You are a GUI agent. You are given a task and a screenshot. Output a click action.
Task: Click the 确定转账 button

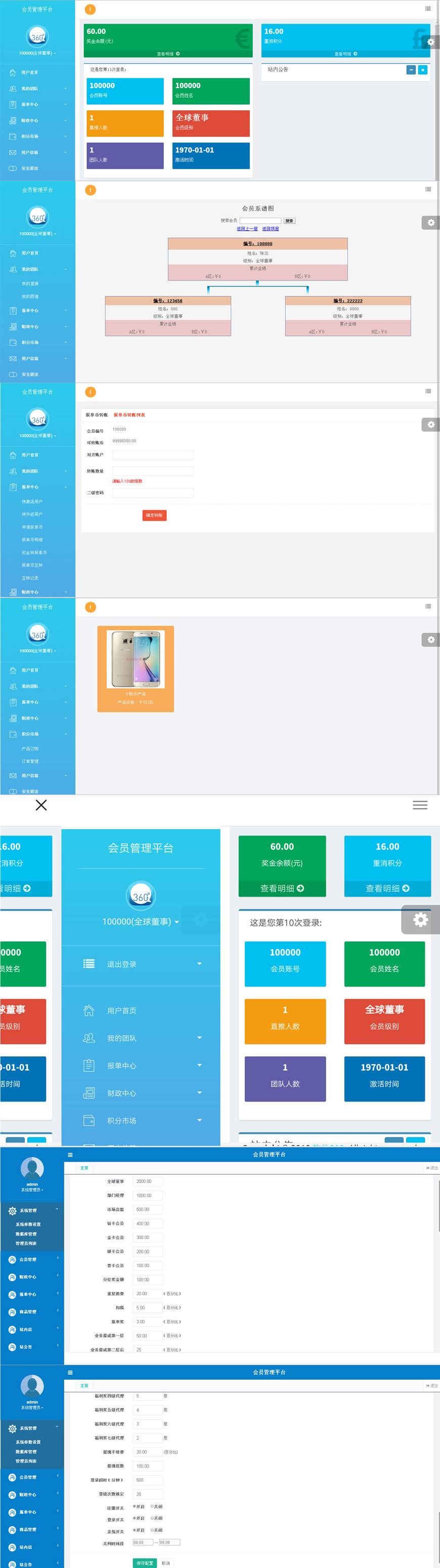[x=154, y=515]
